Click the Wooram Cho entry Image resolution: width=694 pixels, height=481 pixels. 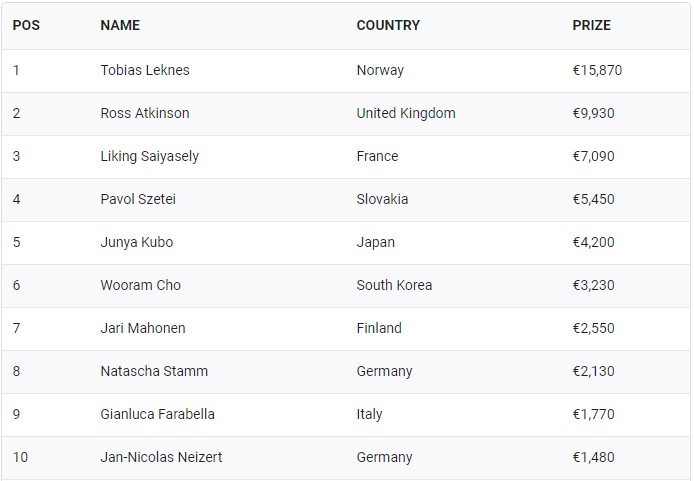141,286
